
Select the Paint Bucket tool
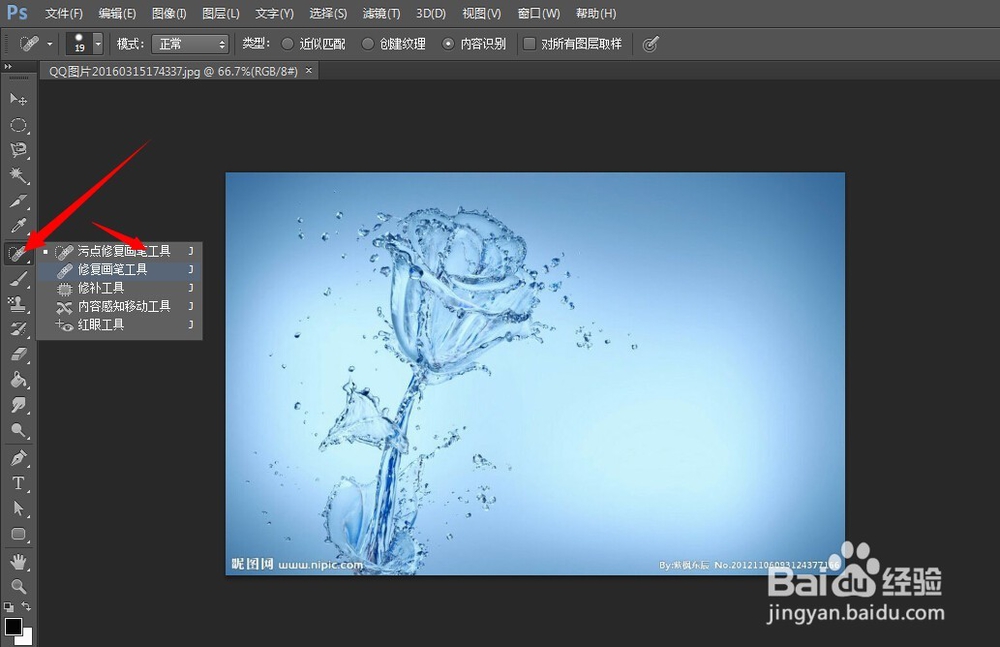pyautogui.click(x=18, y=380)
